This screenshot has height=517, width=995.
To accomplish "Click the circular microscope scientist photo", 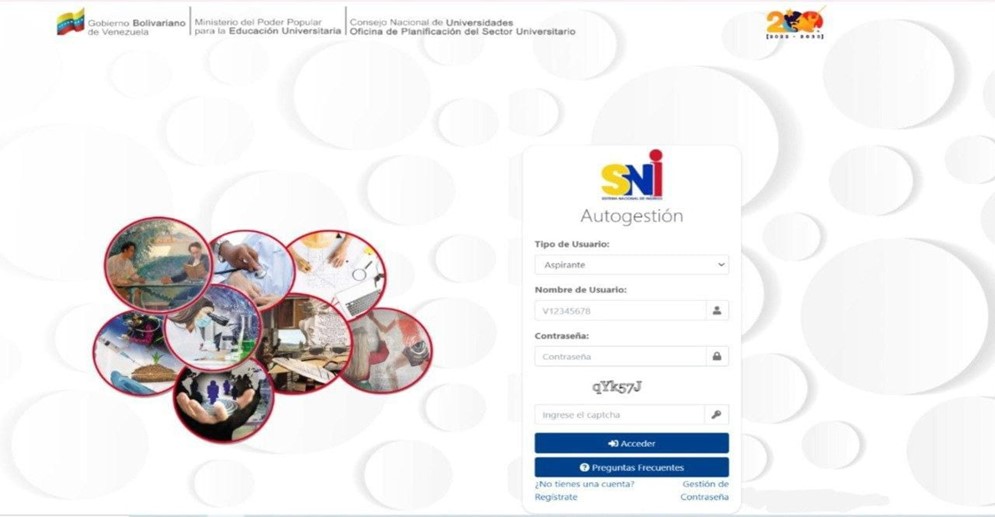I will [x=213, y=328].
